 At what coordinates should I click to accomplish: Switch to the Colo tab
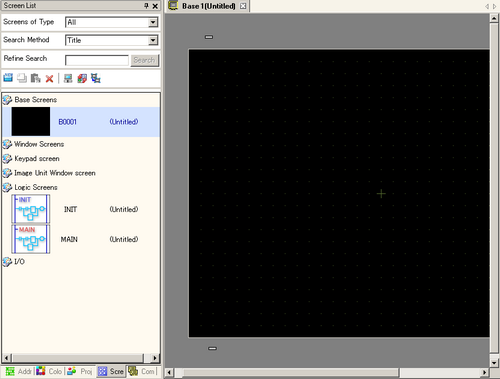(49, 371)
